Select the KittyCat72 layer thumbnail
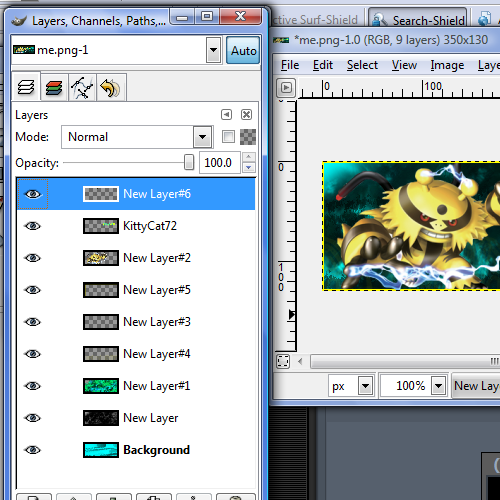The image size is (500, 500). pyautogui.click(x=101, y=226)
